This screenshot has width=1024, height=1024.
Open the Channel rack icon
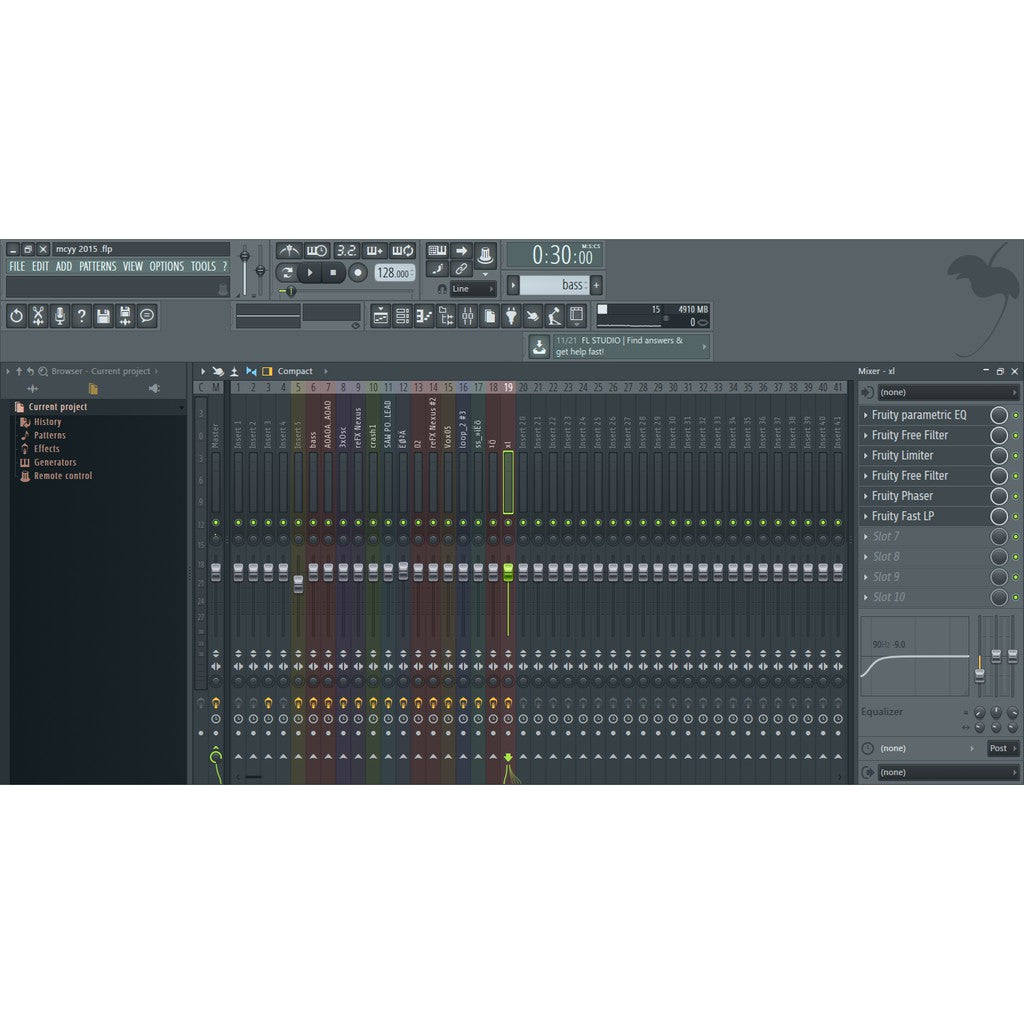(404, 317)
